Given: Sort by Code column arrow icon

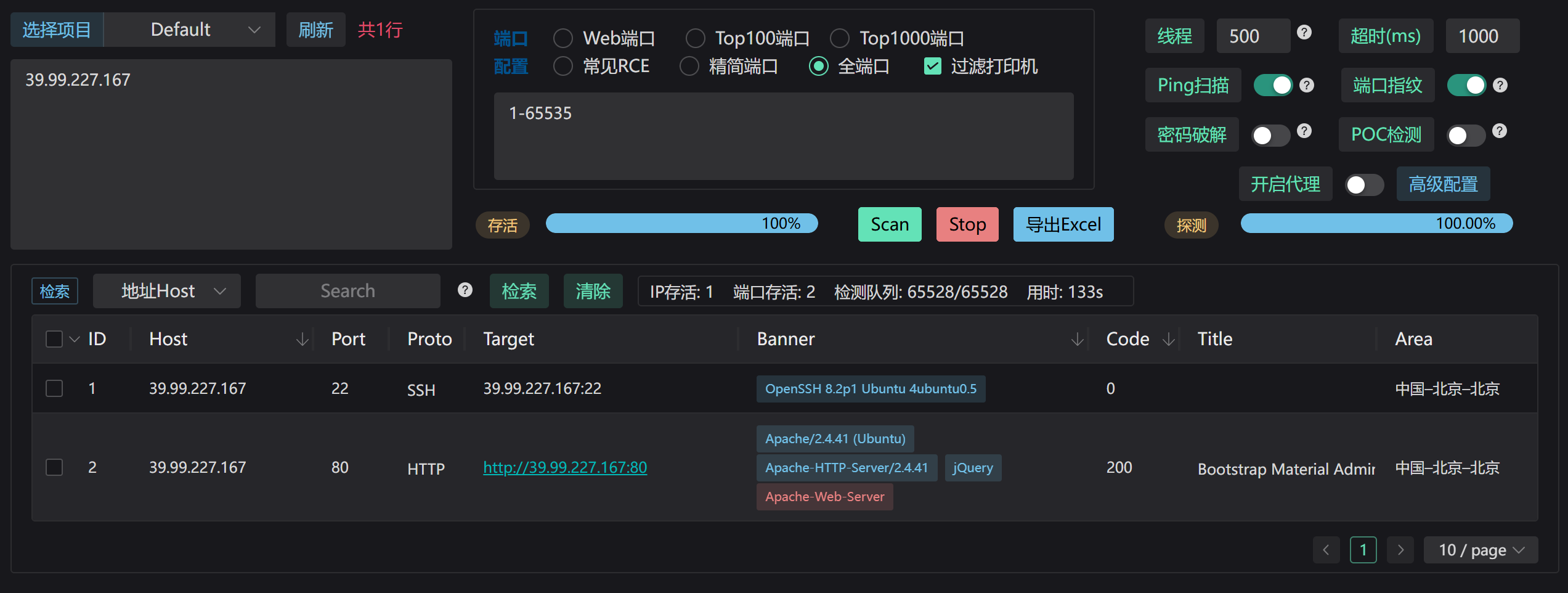Looking at the screenshot, I should [1168, 339].
